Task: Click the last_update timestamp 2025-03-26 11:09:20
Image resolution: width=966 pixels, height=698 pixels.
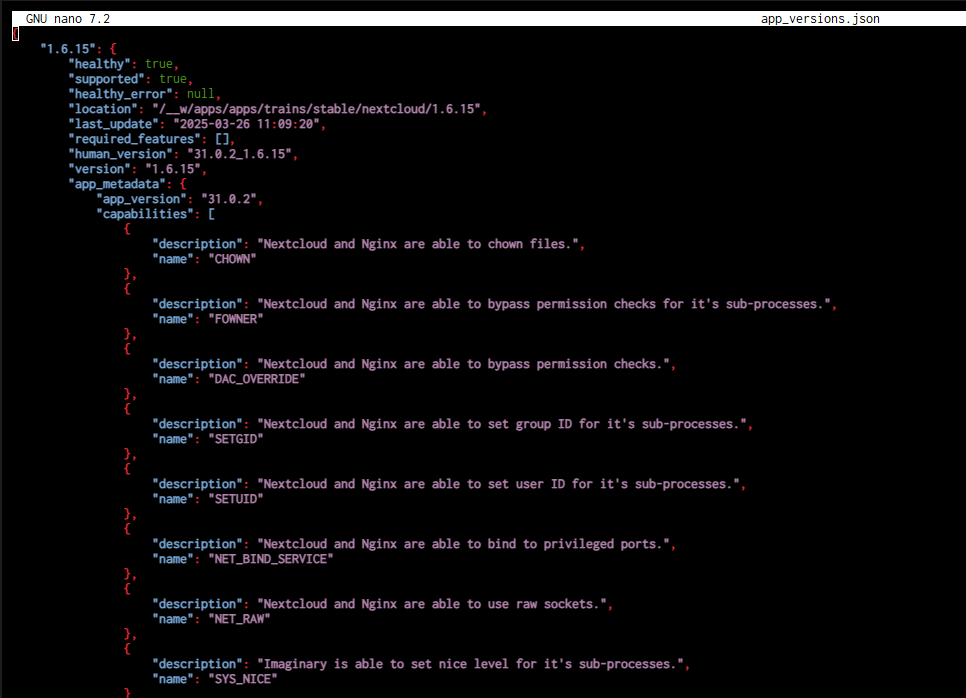Action: click(x=246, y=124)
